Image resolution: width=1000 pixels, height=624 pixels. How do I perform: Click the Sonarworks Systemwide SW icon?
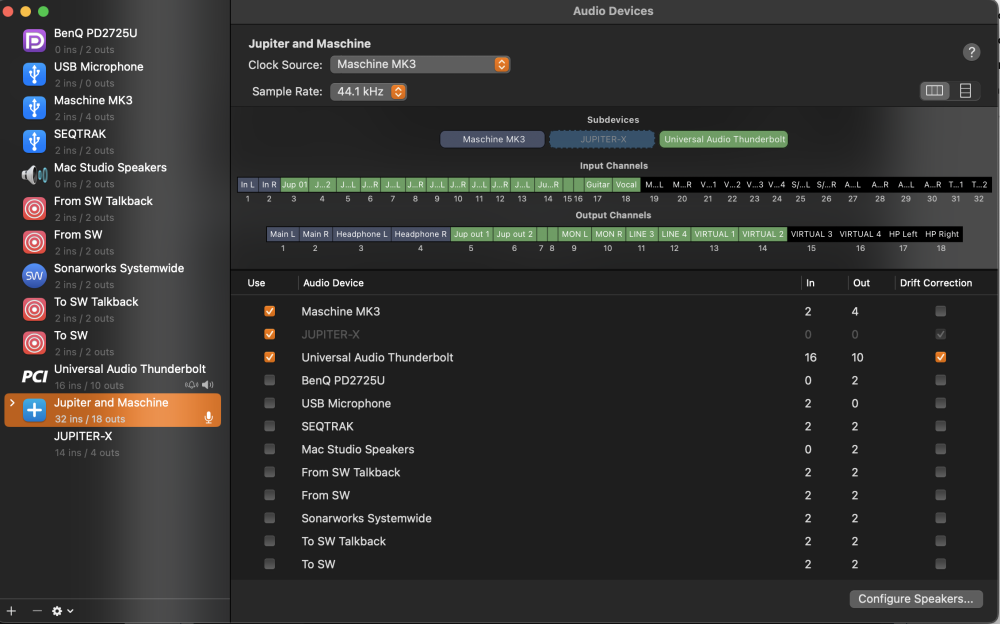point(34,276)
